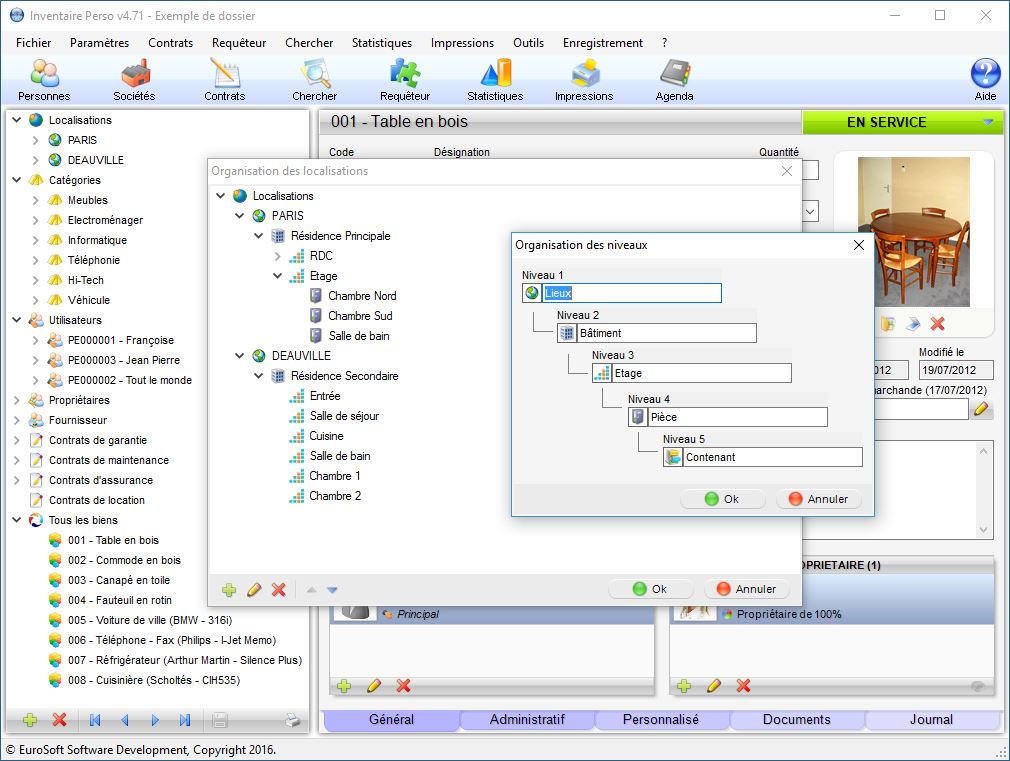Click the Aide help icon

pos(985,75)
